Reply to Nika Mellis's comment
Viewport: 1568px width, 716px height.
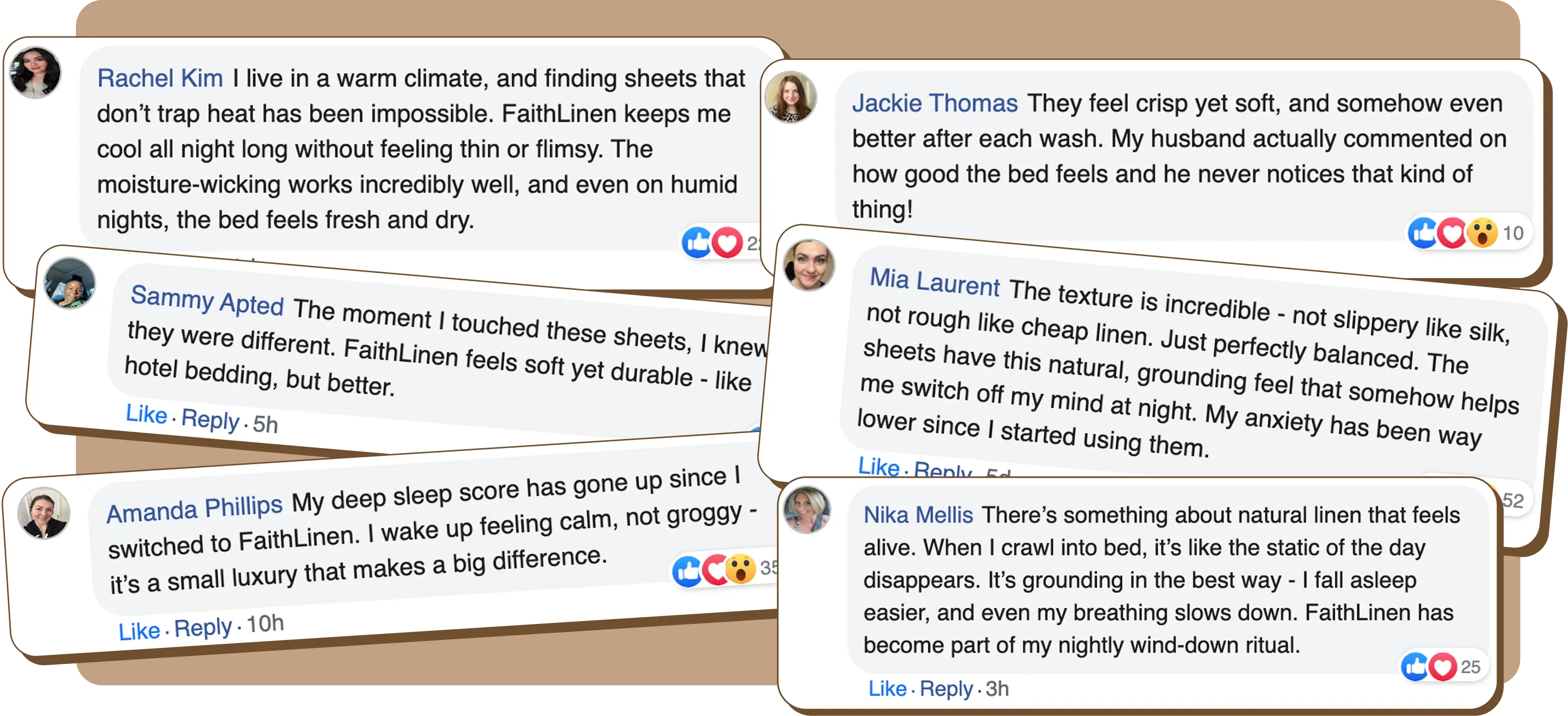(x=946, y=689)
